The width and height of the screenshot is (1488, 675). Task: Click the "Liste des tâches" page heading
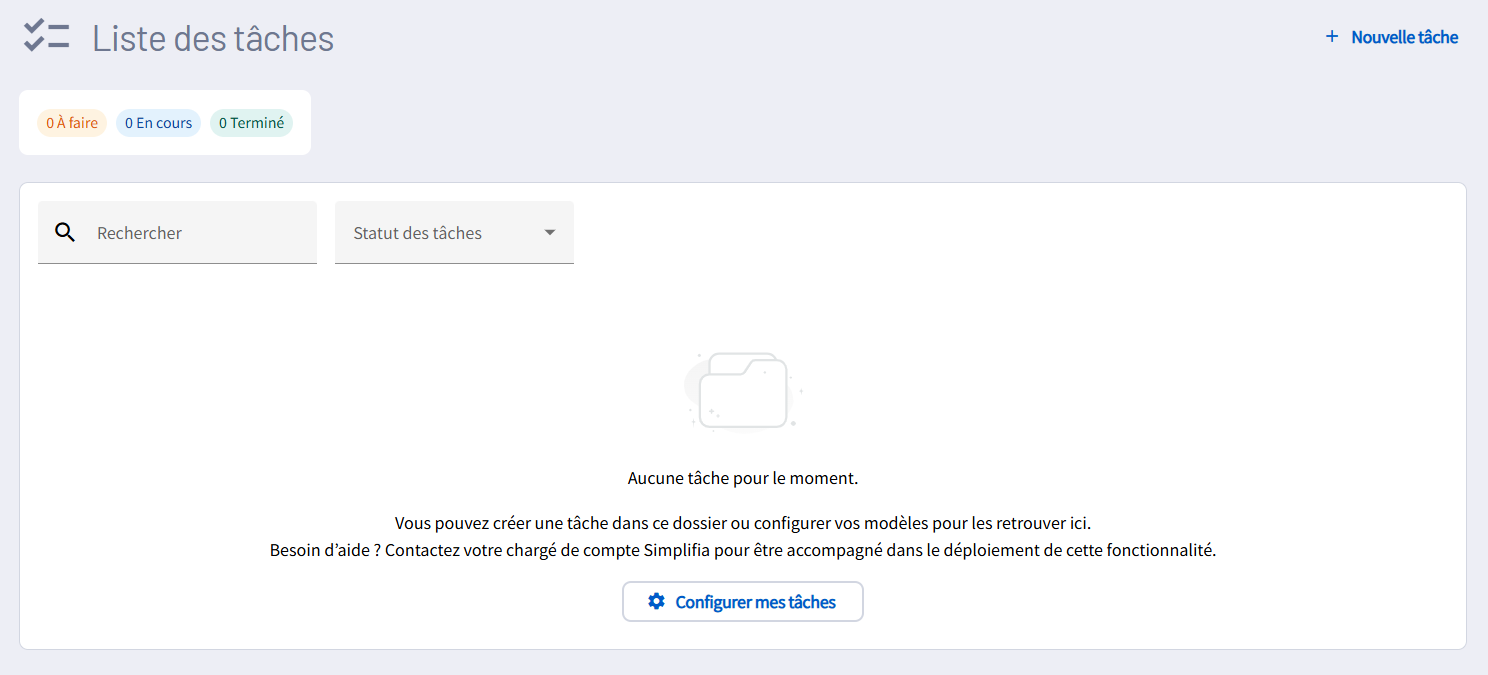pos(213,38)
